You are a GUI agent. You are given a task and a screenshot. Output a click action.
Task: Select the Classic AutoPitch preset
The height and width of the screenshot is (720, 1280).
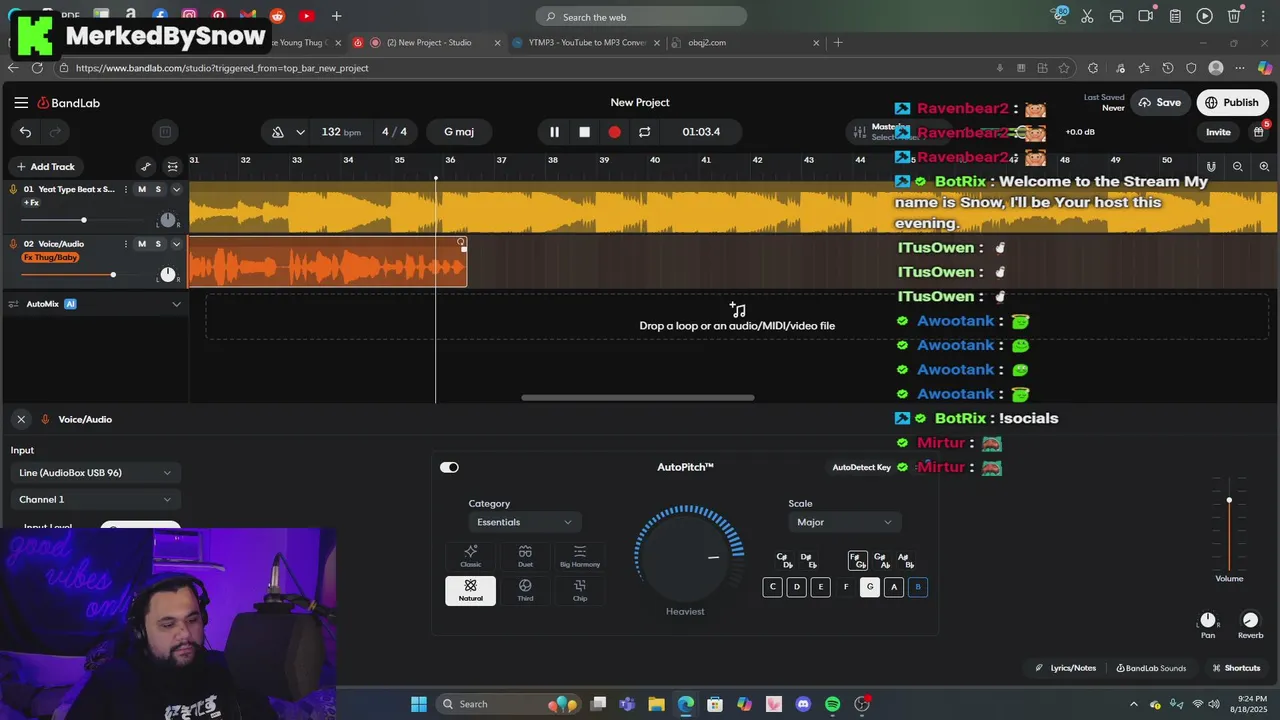pyautogui.click(x=470, y=557)
